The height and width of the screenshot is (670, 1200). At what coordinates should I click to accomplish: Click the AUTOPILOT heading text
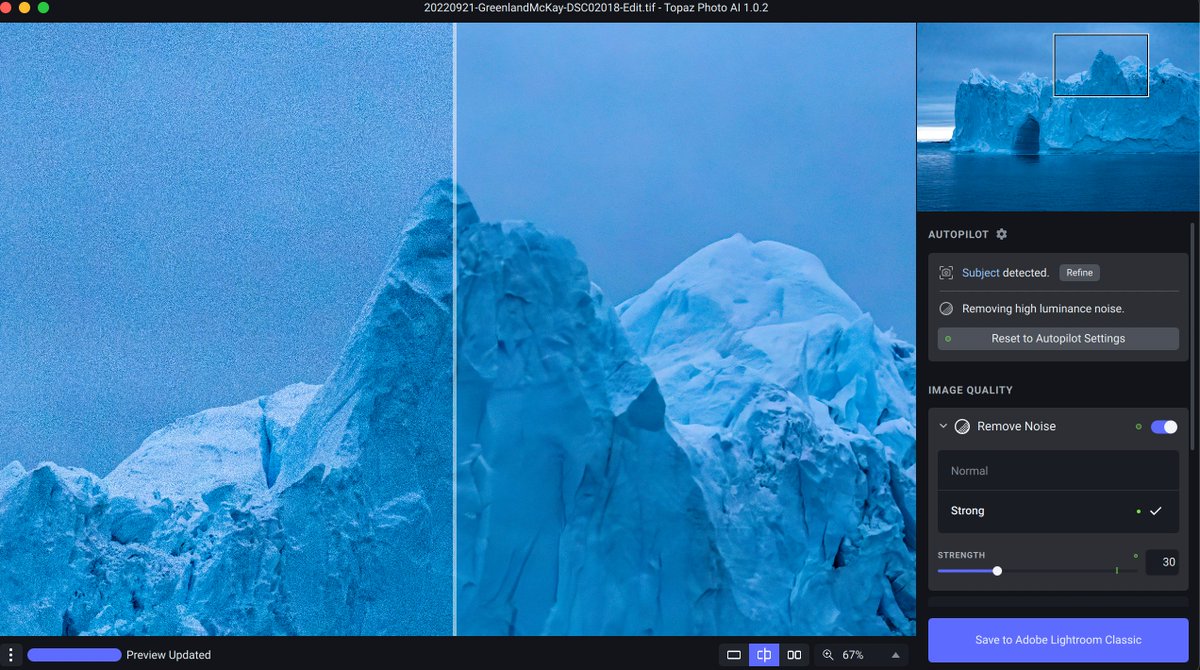pos(958,234)
